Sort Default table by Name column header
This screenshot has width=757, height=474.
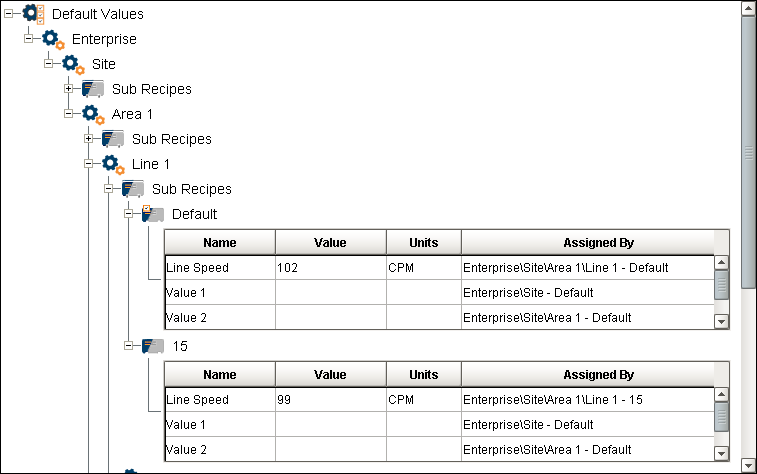(x=219, y=242)
